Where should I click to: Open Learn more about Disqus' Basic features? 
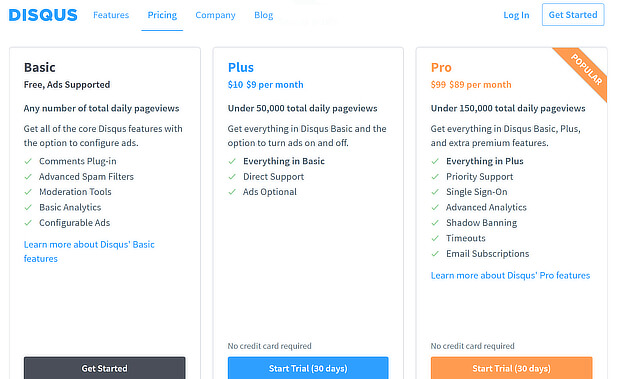coord(89,251)
